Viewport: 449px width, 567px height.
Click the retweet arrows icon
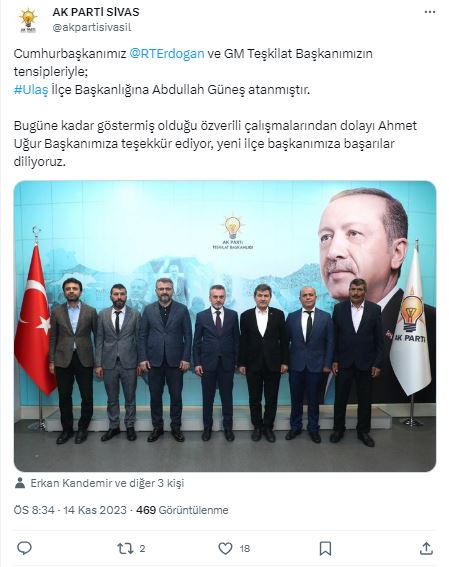tap(125, 549)
